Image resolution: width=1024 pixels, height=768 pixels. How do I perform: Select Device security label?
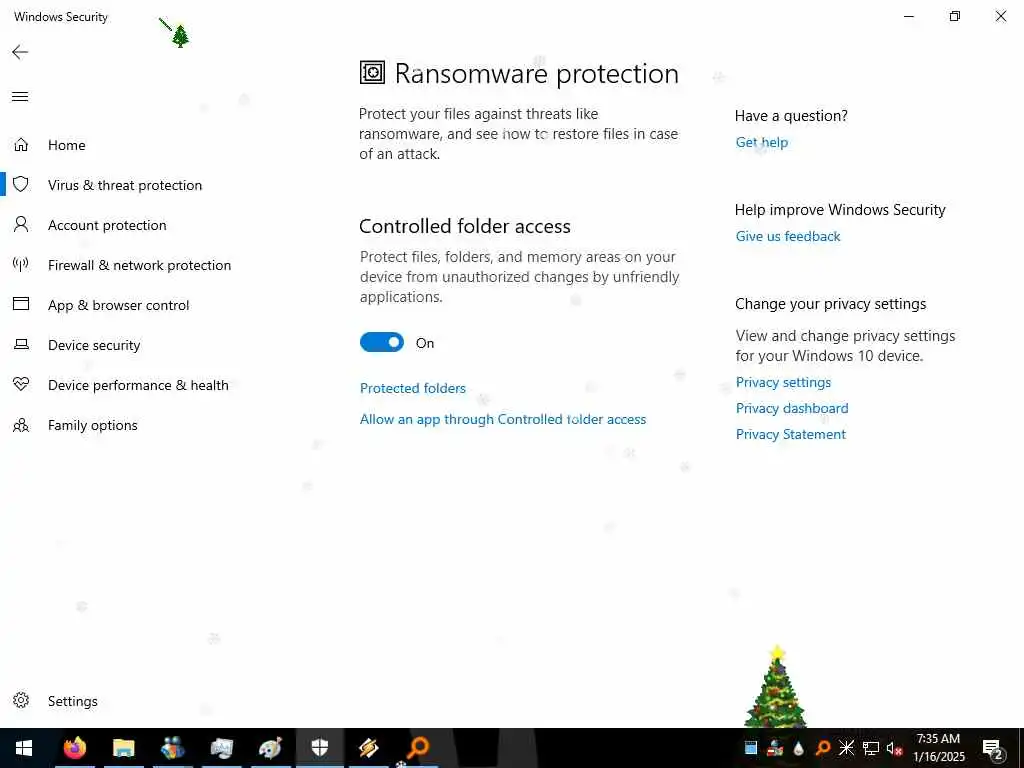[x=94, y=345]
